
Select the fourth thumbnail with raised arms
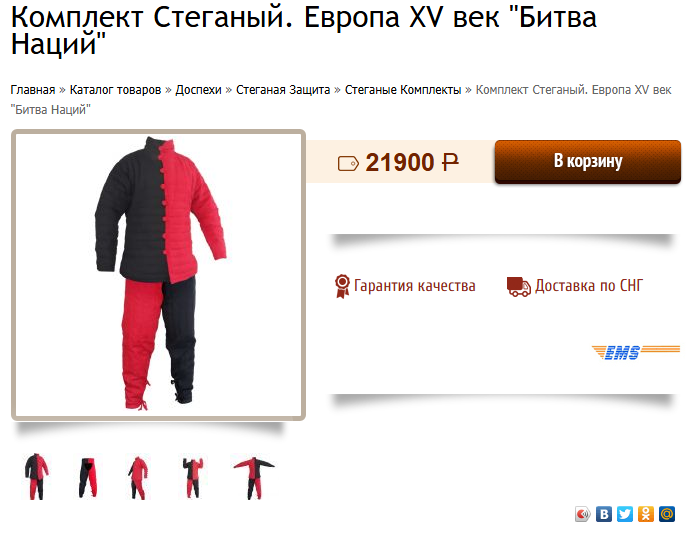tap(193, 478)
